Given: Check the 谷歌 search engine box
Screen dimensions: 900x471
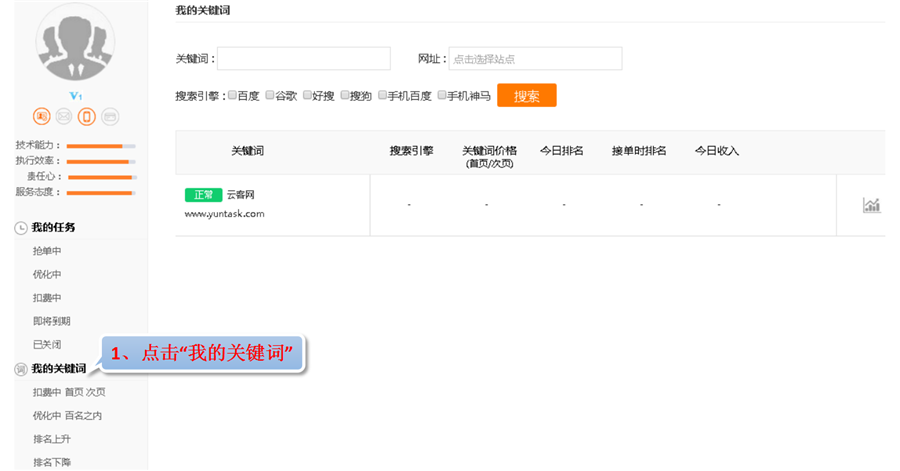Looking at the screenshot, I should pos(270,95).
